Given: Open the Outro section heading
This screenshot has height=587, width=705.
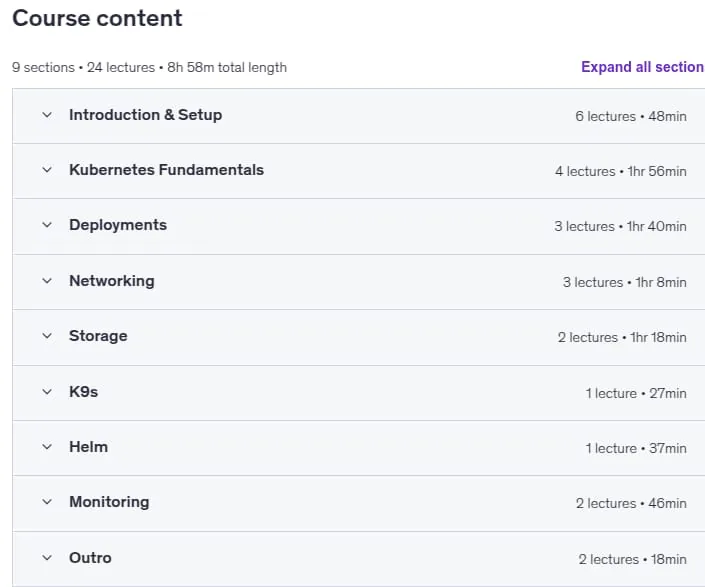Looking at the screenshot, I should (90, 558).
